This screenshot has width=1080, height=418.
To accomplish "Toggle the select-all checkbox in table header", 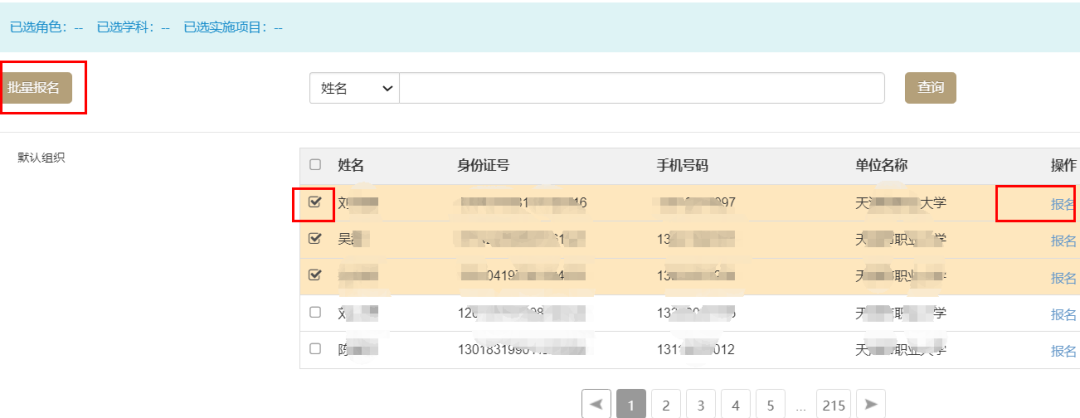I will click(316, 165).
